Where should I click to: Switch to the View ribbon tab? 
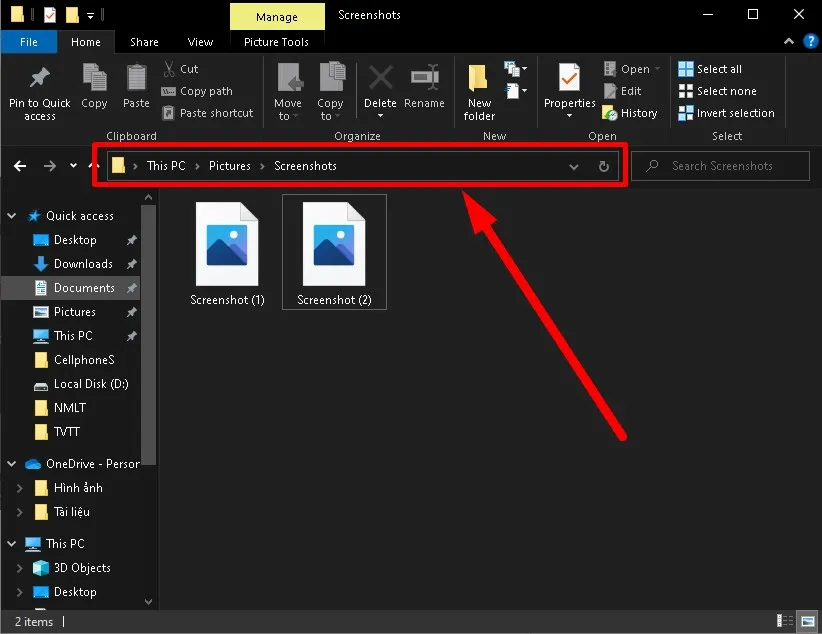199,42
